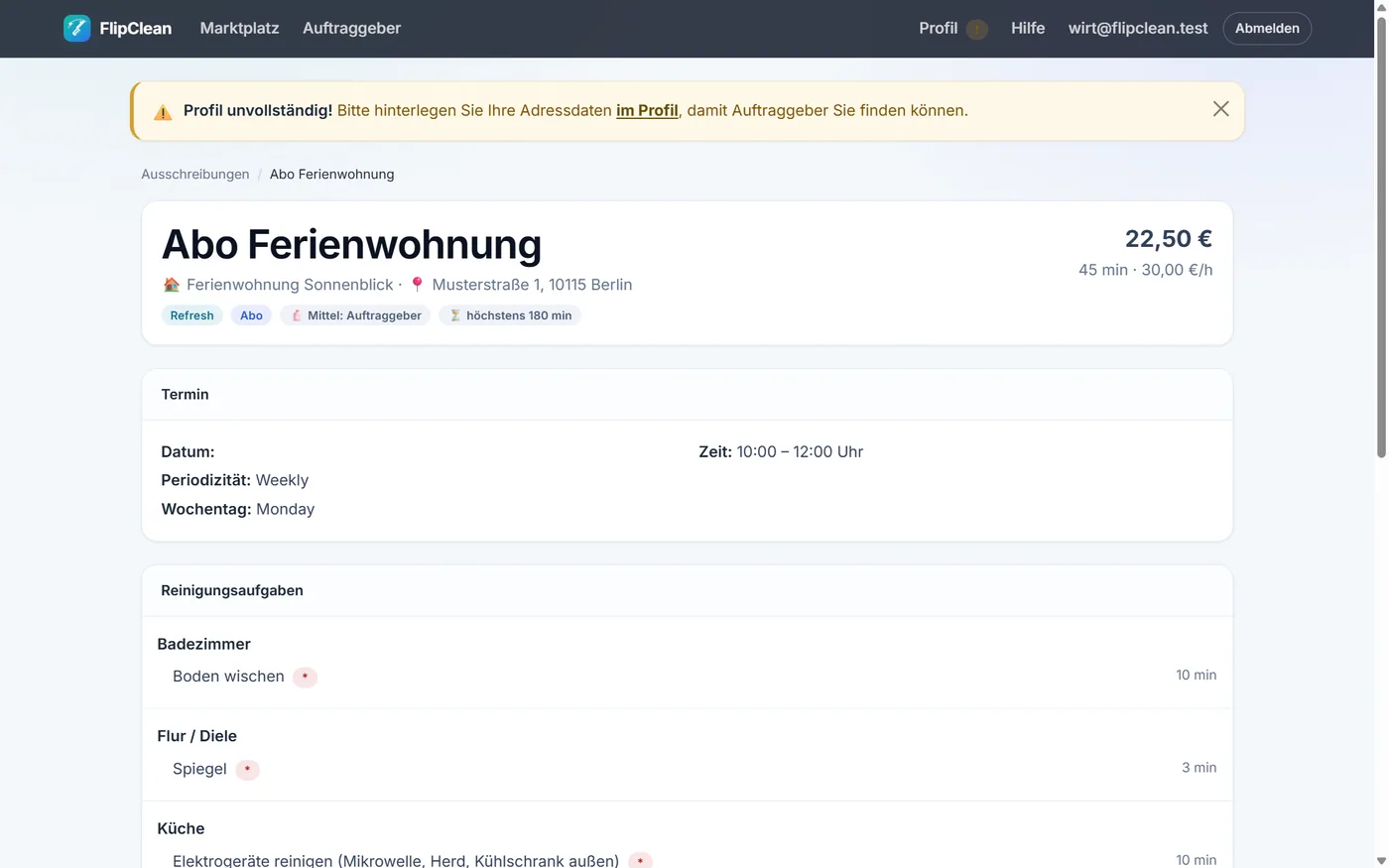Image resolution: width=1389 pixels, height=868 pixels.
Task: Click the Abmelden button
Action: click(x=1267, y=28)
